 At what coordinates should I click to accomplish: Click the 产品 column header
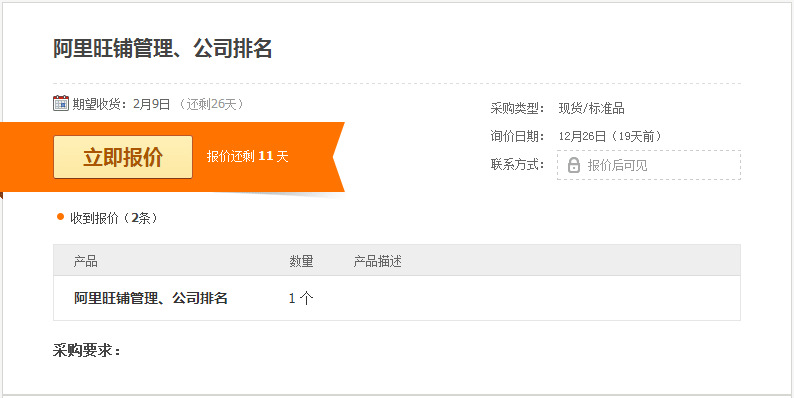[x=86, y=261]
